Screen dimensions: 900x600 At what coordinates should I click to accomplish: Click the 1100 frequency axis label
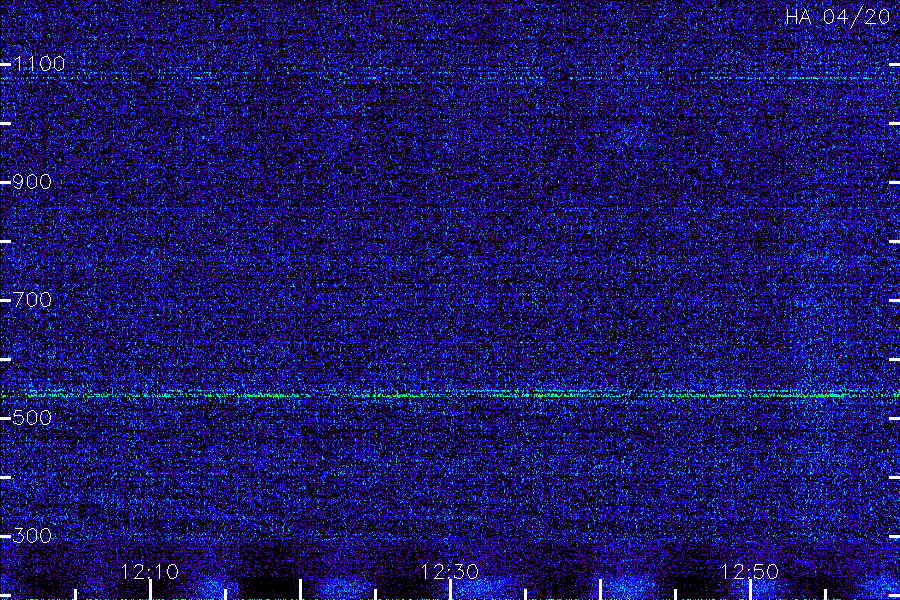39,64
